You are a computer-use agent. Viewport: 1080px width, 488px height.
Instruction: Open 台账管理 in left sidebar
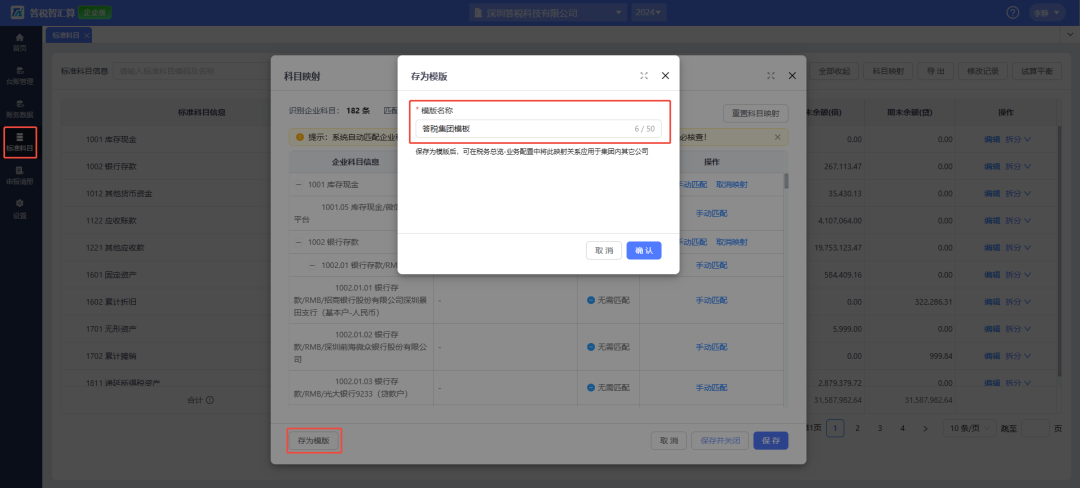coord(20,75)
